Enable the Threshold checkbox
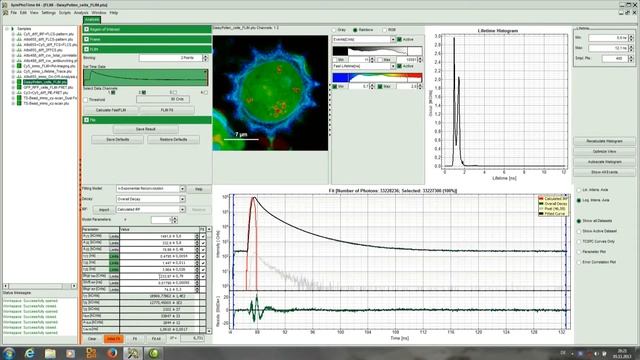The image size is (640, 360). tap(86, 100)
